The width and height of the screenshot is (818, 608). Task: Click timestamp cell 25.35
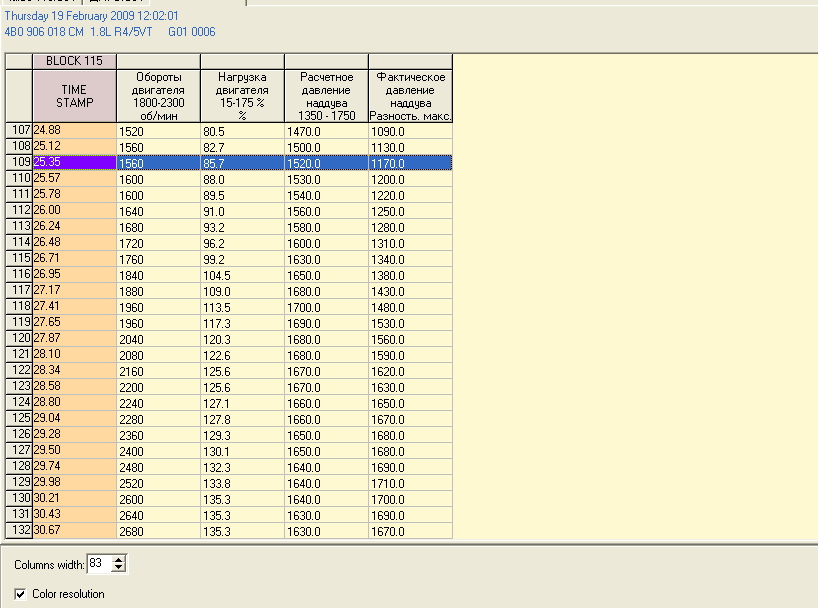(x=75, y=163)
